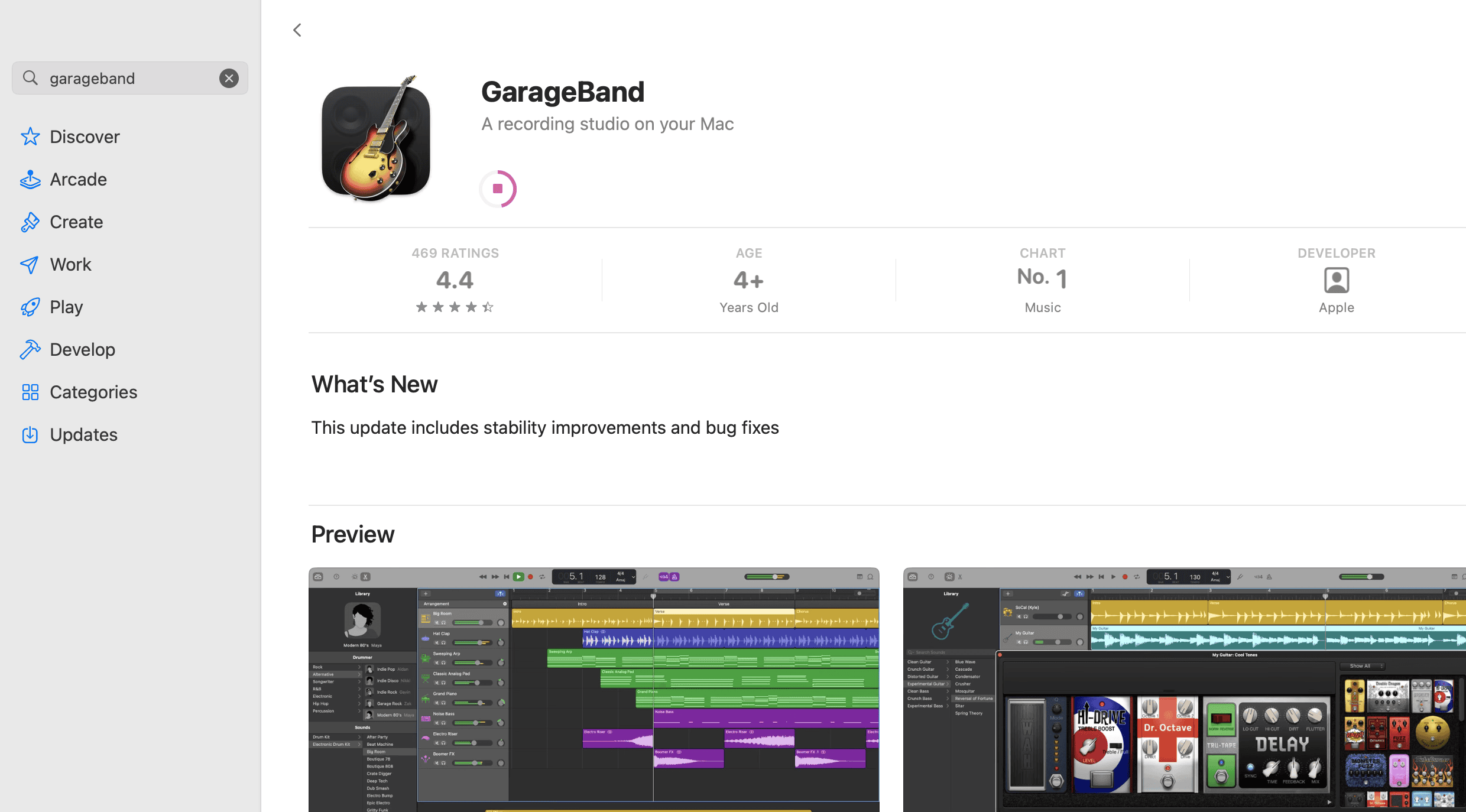This screenshot has width=1466, height=812.
Task: Clear the garageband search query
Action: click(x=229, y=77)
